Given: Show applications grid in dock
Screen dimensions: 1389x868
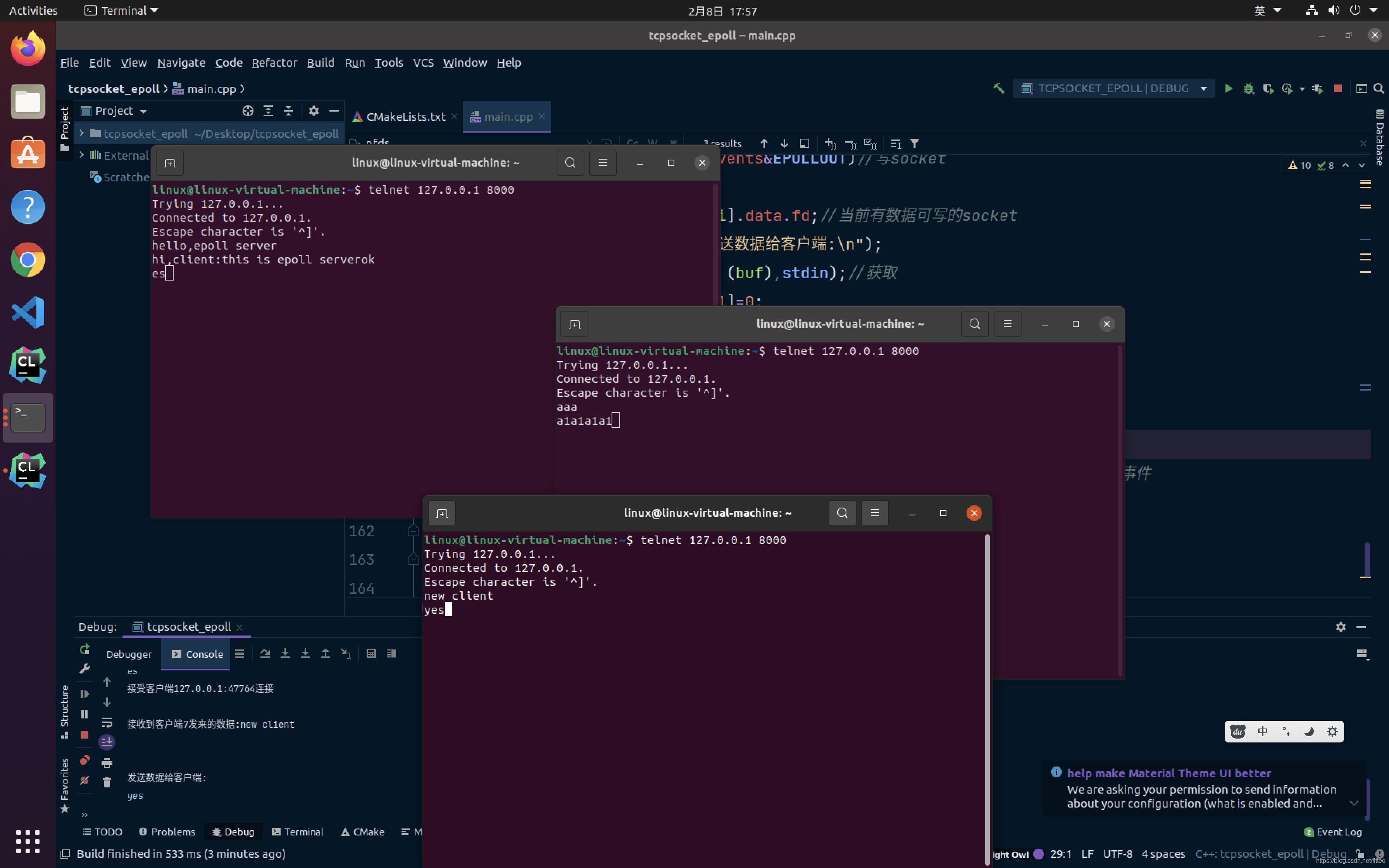Looking at the screenshot, I should tap(28, 842).
